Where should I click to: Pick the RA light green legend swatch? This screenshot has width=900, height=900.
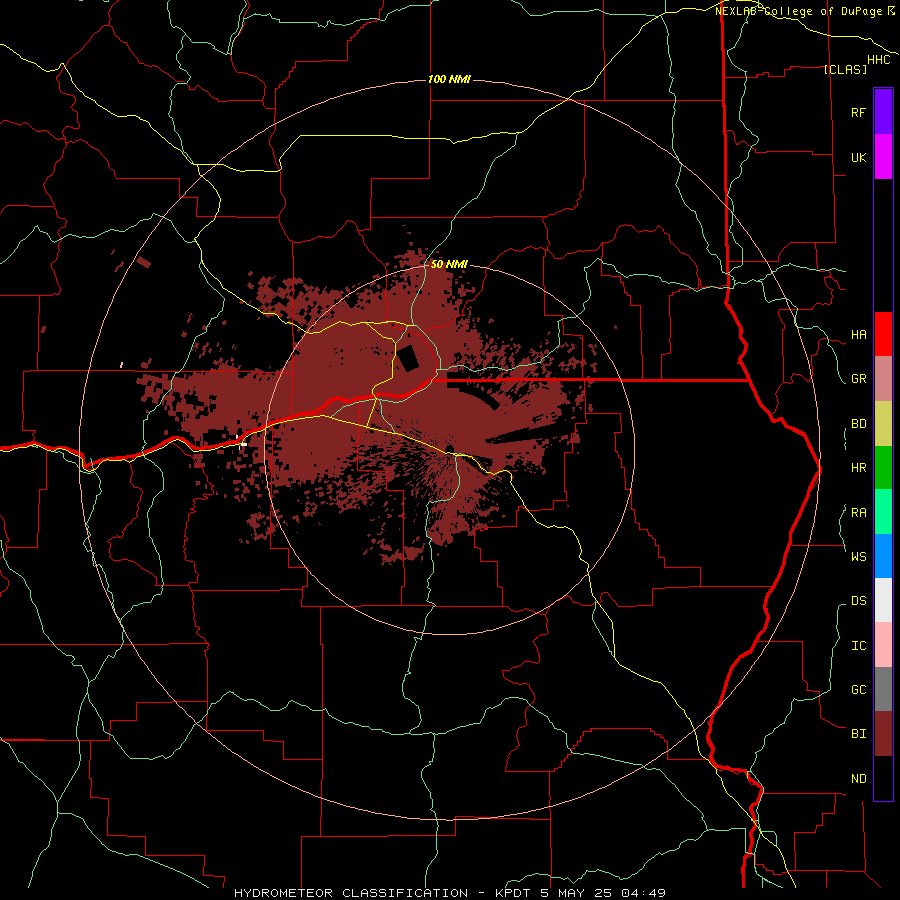click(x=883, y=512)
